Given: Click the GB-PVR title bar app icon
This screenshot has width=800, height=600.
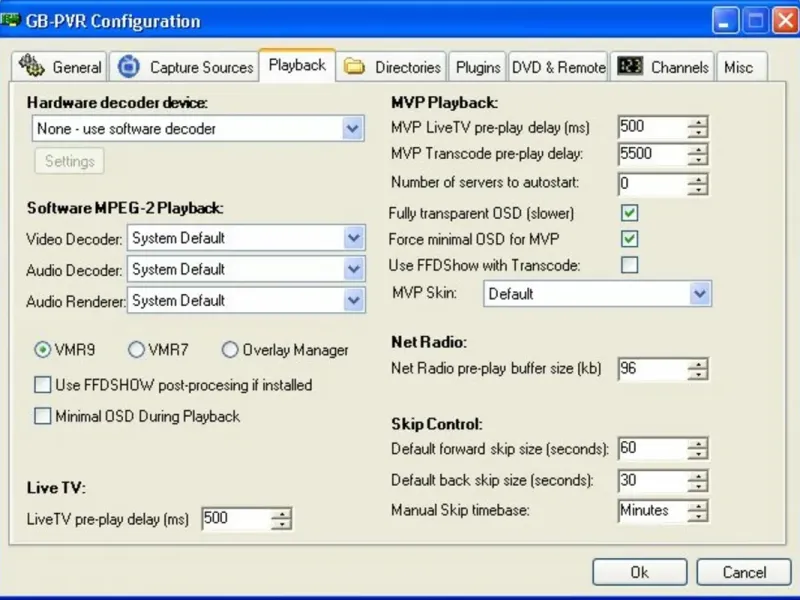Looking at the screenshot, I should 10,21.
